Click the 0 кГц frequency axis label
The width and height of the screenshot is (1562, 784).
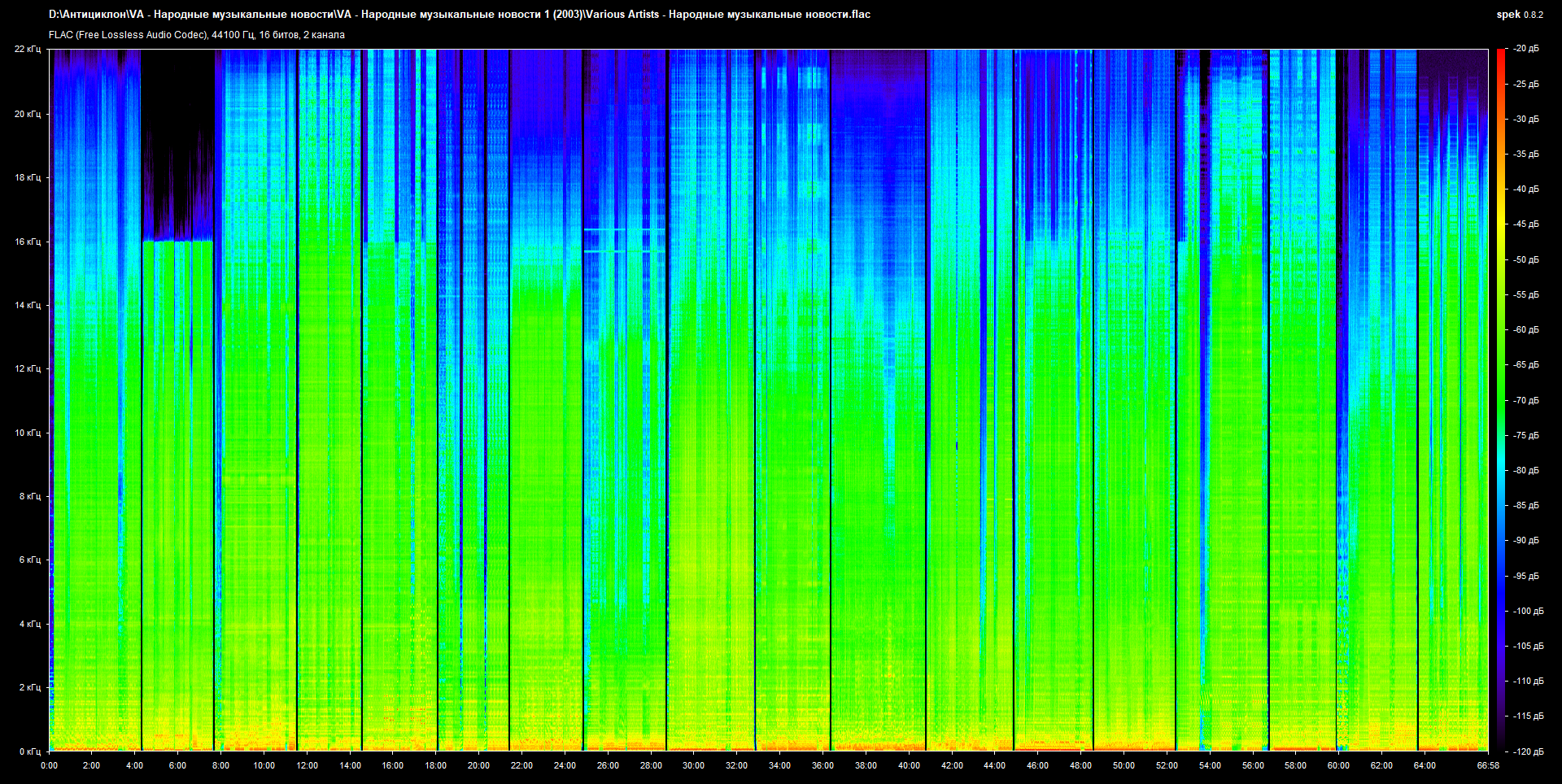pos(29,751)
